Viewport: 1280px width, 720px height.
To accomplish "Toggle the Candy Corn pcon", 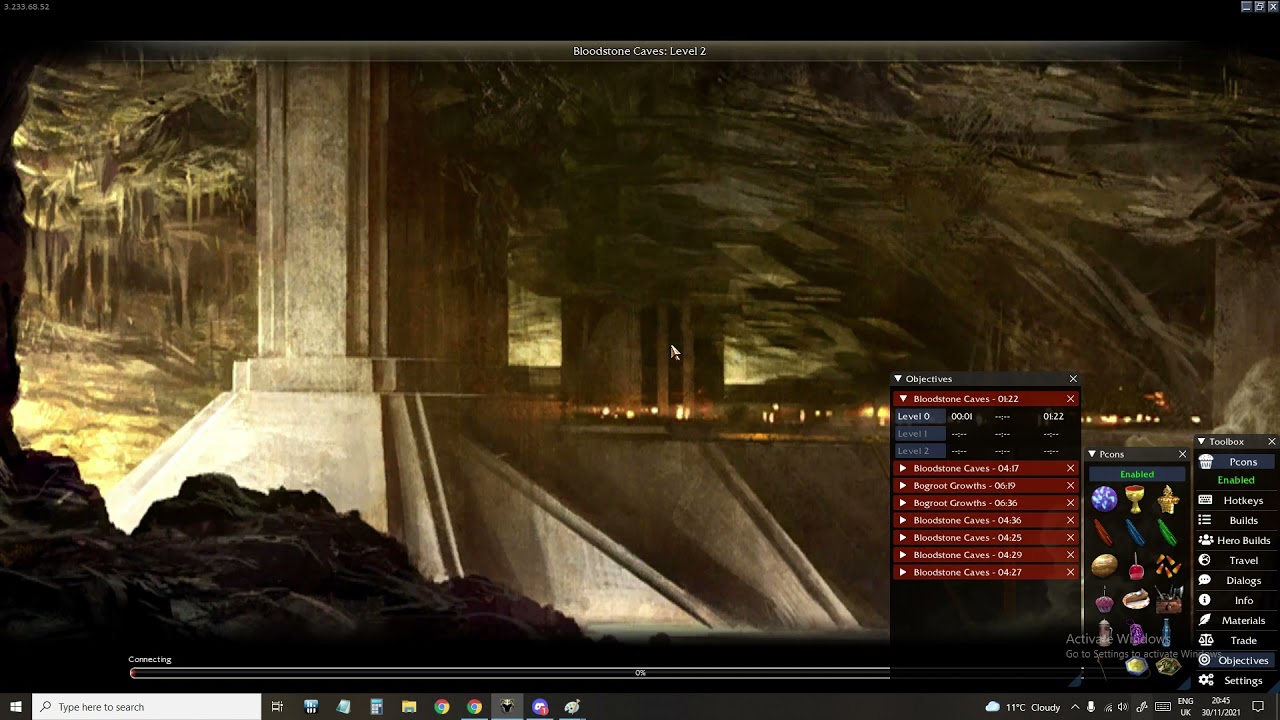I will point(1168,566).
